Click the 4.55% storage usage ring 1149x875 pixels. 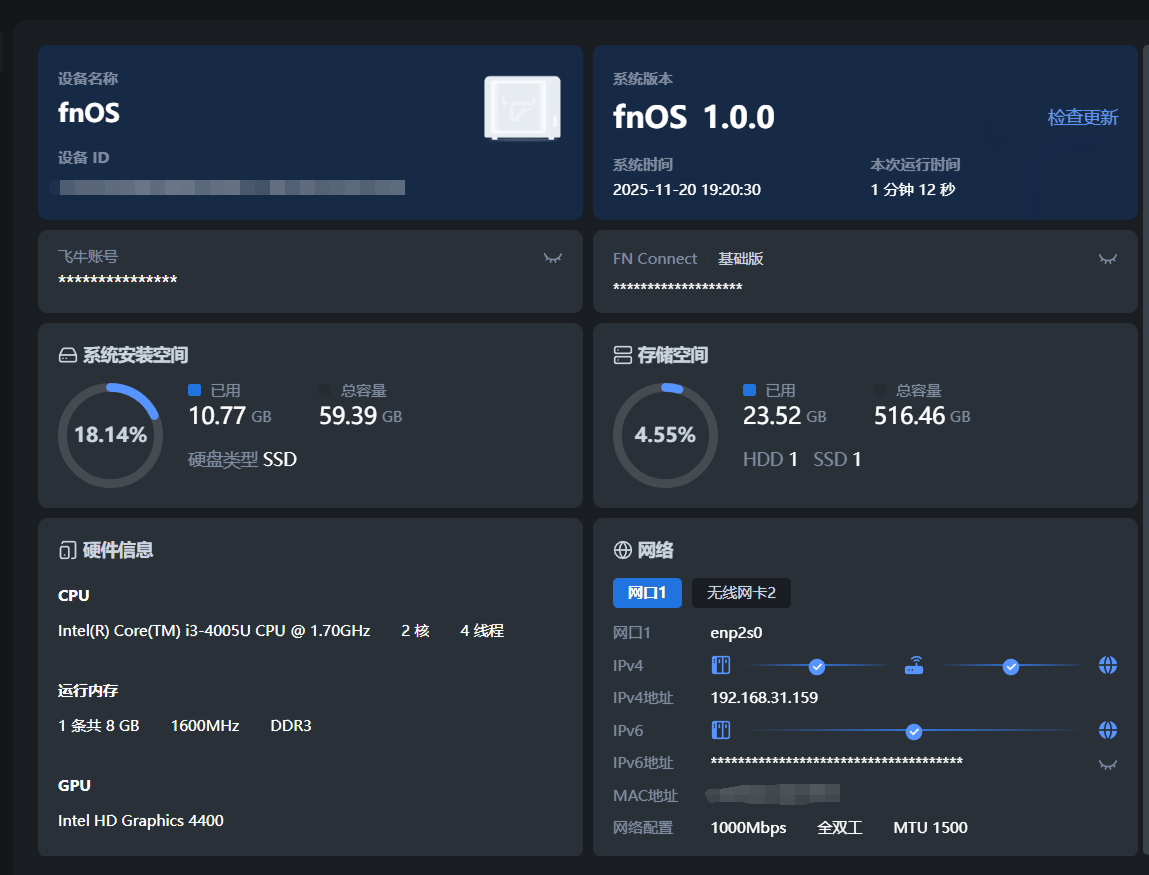[665, 435]
